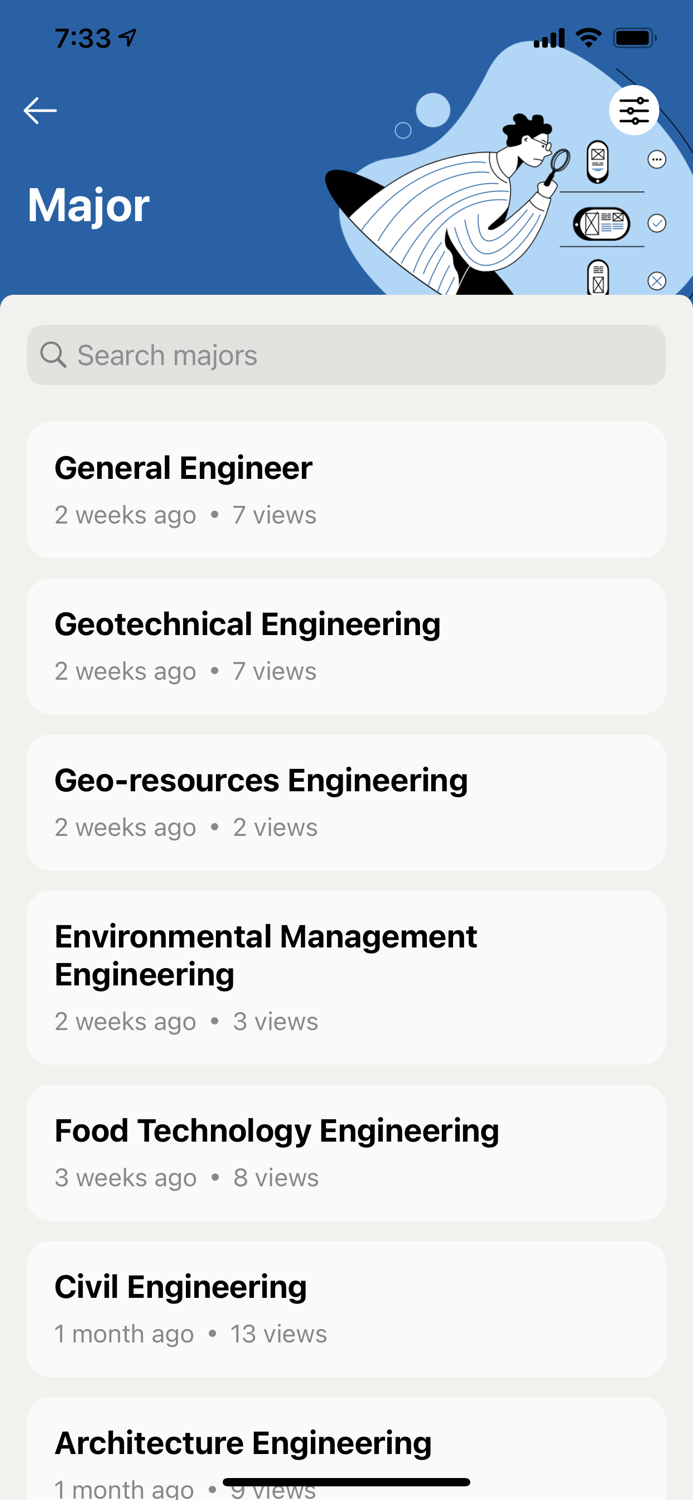Open the General Engineer major
The width and height of the screenshot is (693, 1500).
[346, 489]
